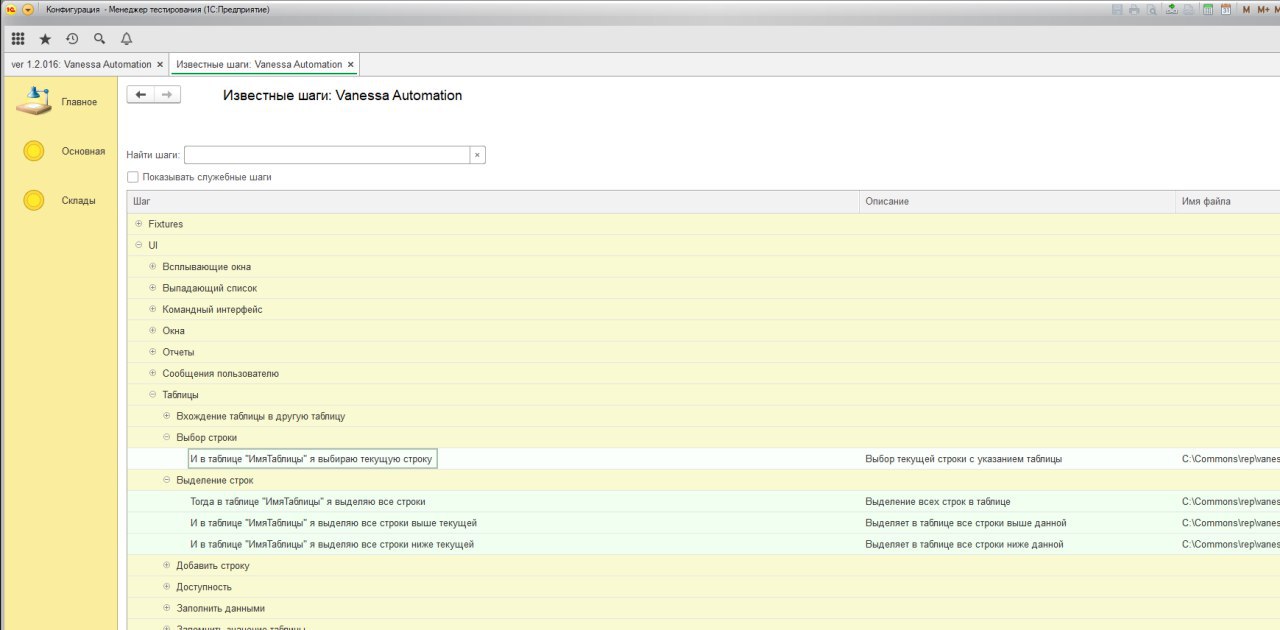Click the green arrow link icon in title bar
The image size is (1280, 630).
pos(1170,9)
